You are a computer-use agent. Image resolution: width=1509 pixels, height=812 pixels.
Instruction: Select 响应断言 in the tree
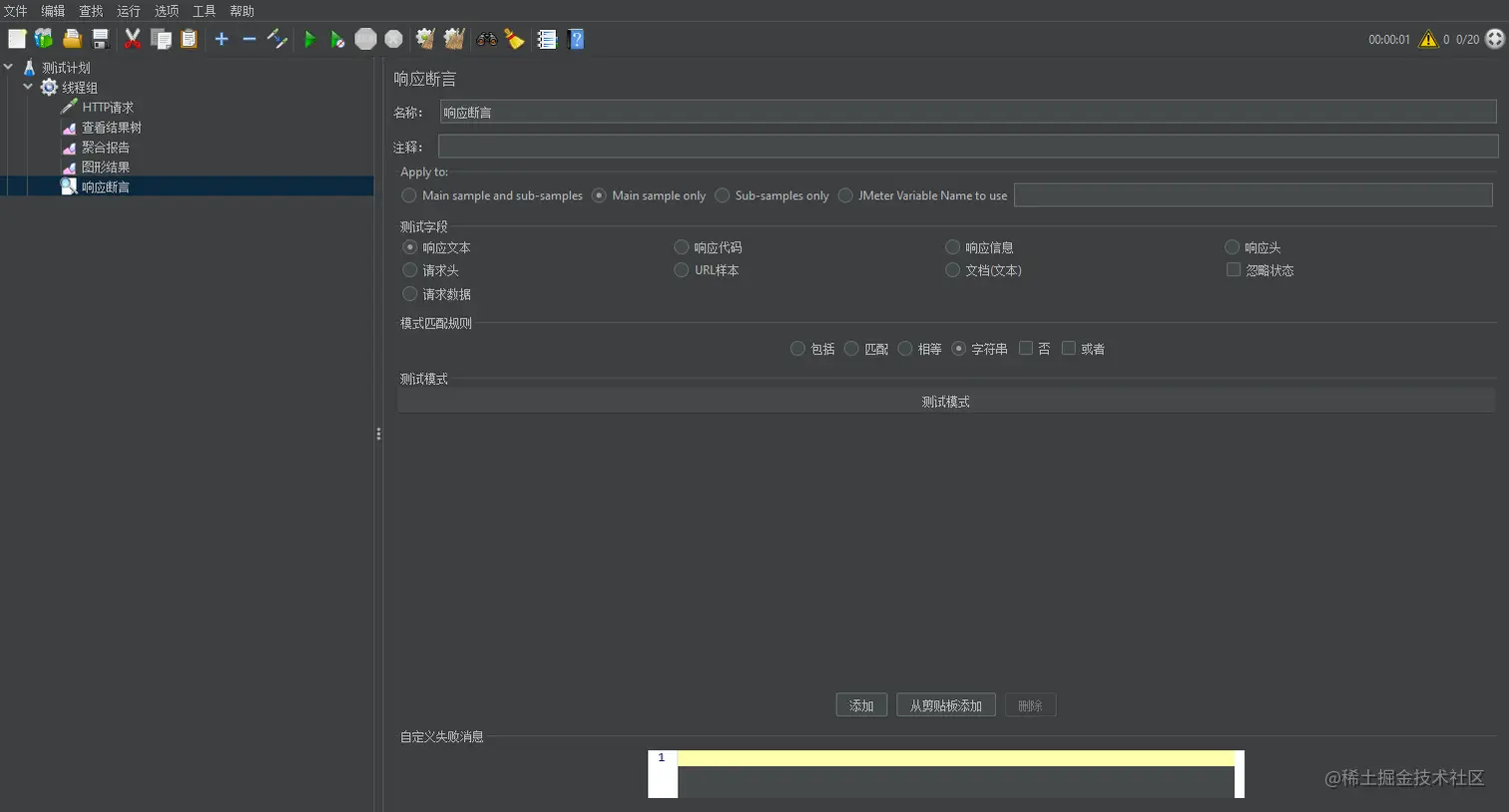pos(106,187)
